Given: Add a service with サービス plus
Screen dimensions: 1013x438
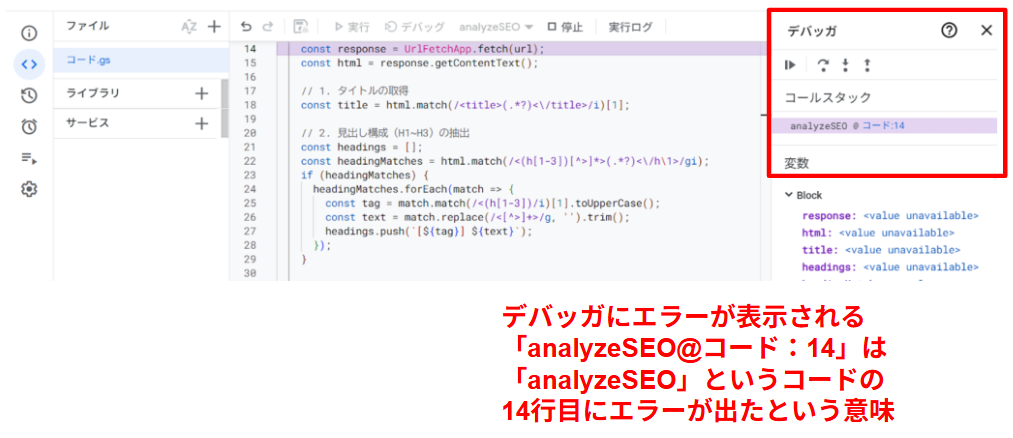Looking at the screenshot, I should pyautogui.click(x=201, y=123).
